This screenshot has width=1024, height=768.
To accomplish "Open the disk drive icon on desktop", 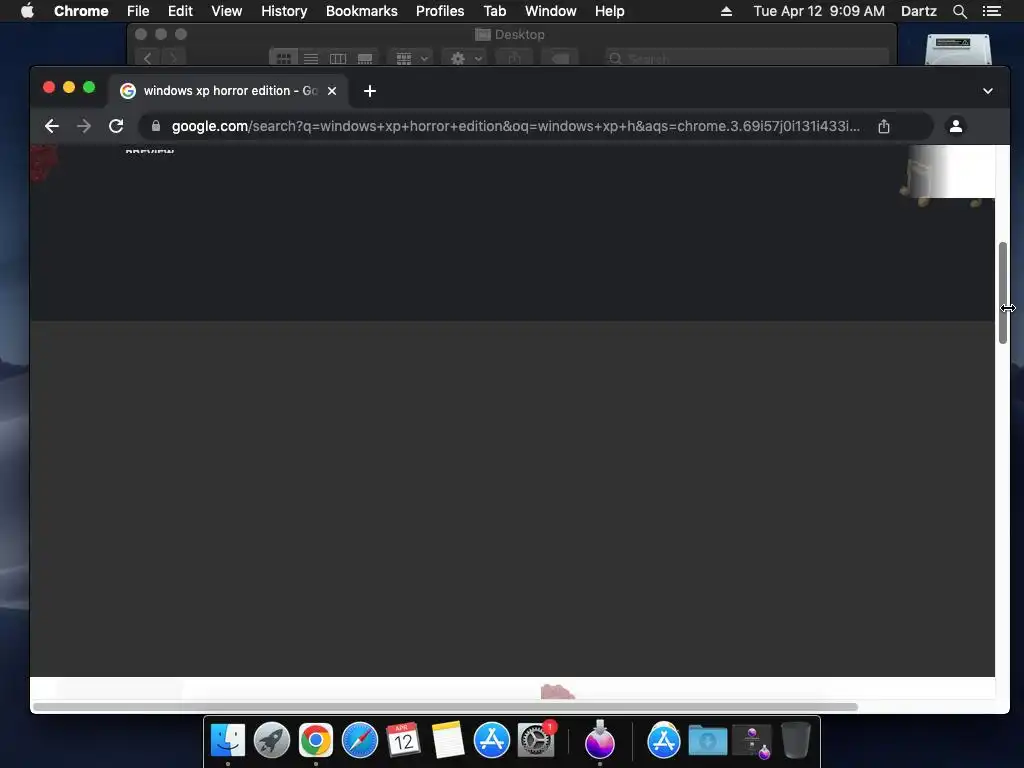I will (x=958, y=49).
